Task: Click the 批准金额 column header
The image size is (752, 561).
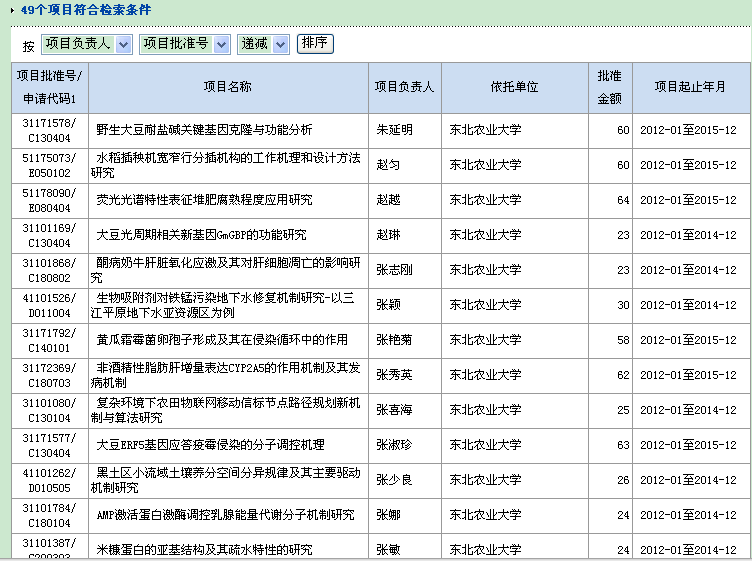Action: click(610, 88)
